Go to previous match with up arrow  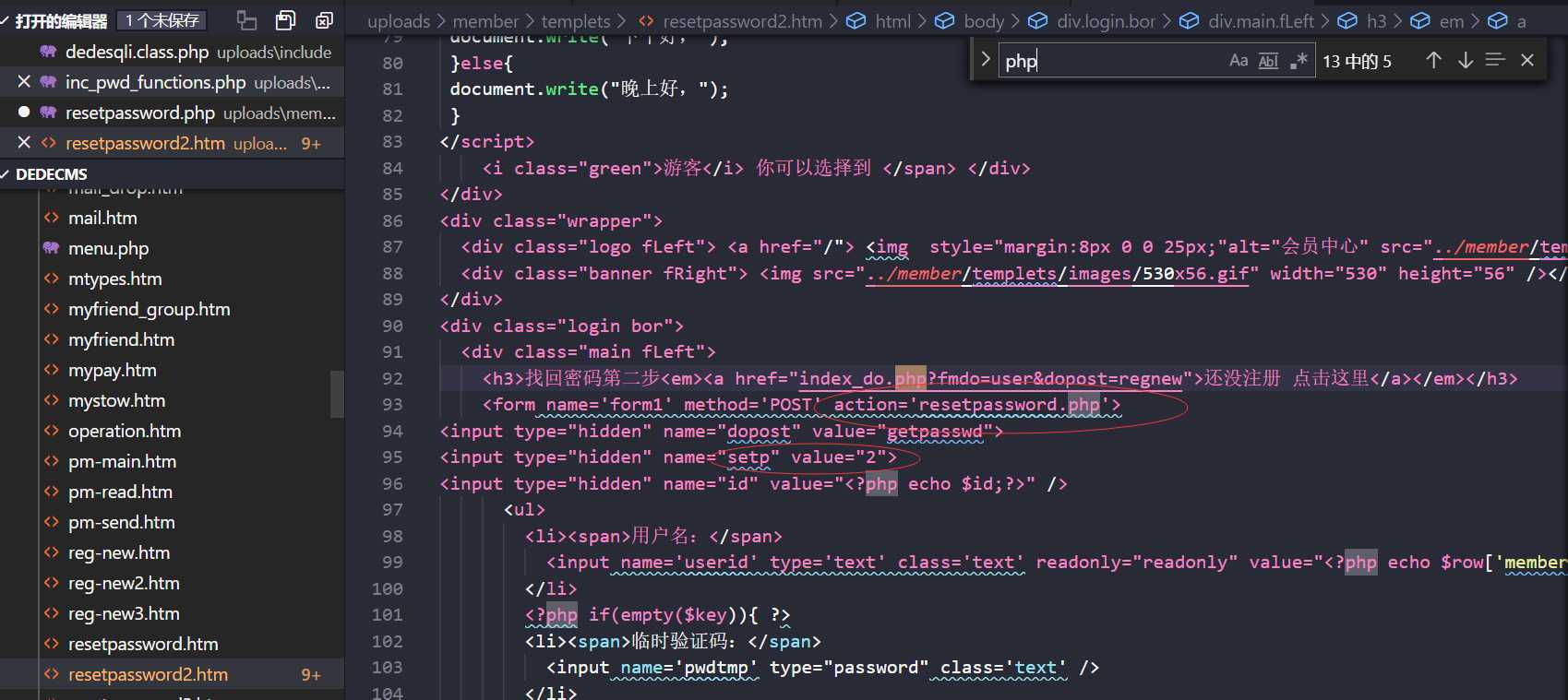pos(1433,61)
